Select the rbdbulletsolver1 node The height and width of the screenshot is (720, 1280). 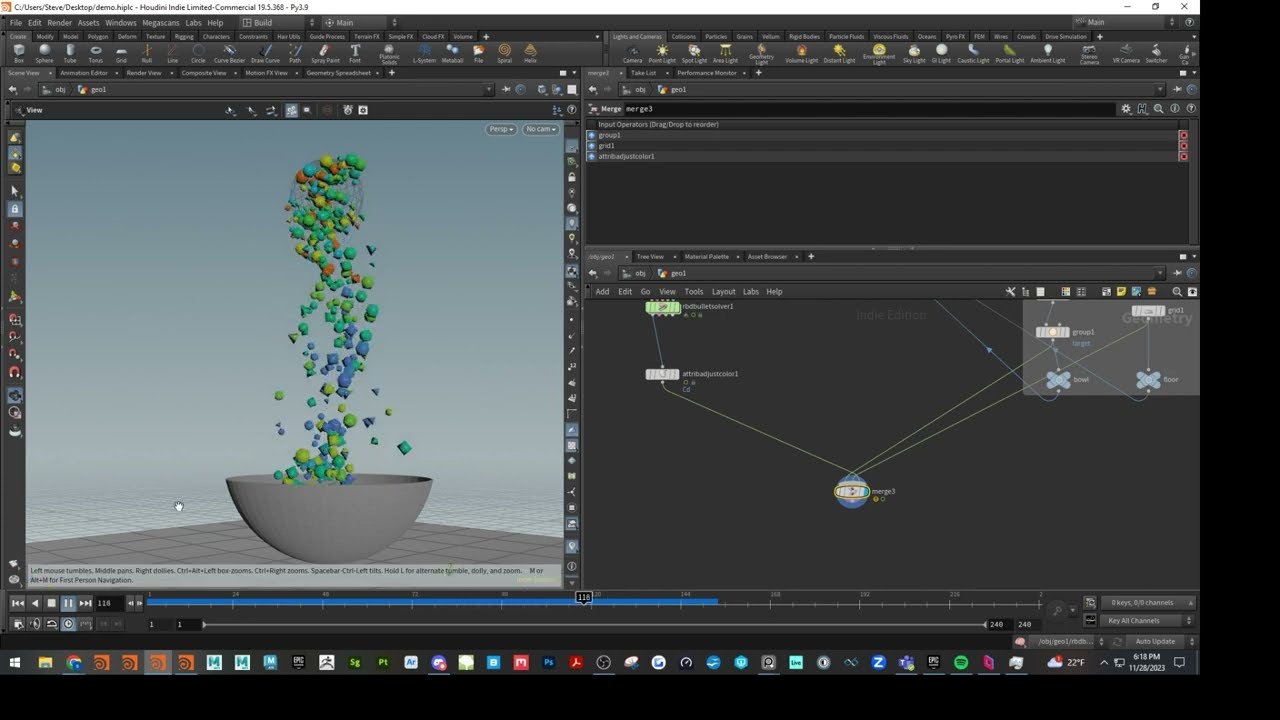pyautogui.click(x=663, y=307)
